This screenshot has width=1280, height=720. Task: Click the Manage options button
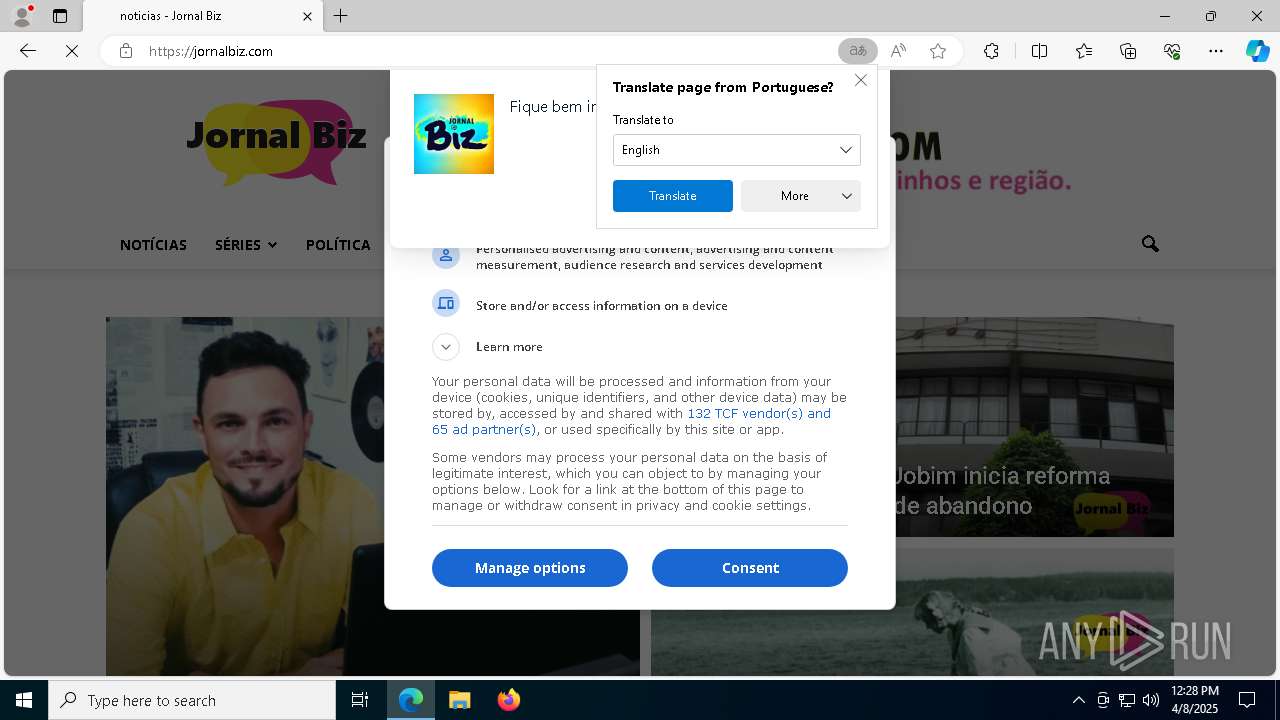pyautogui.click(x=530, y=568)
